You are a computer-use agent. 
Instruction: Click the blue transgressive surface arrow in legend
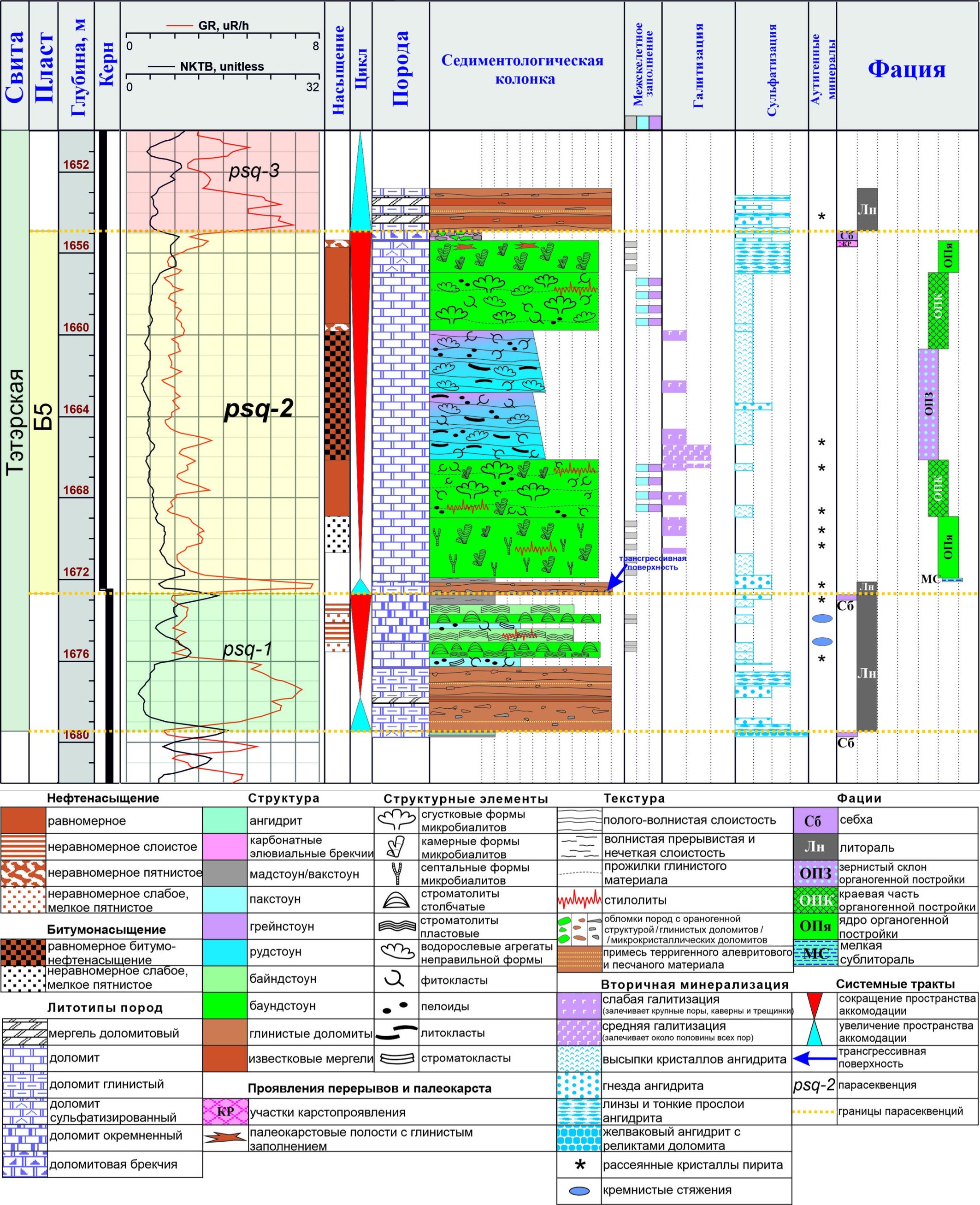pyautogui.click(x=814, y=1058)
